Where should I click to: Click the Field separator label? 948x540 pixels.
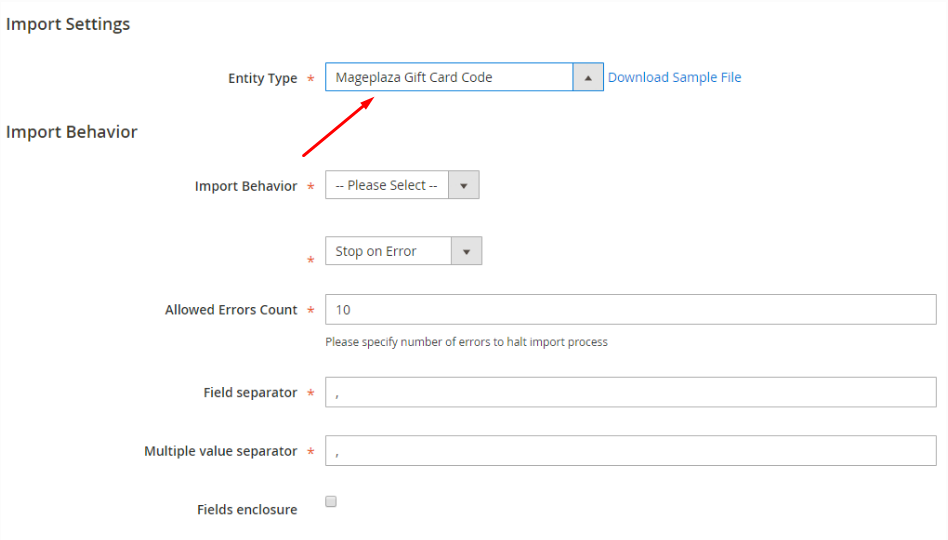(250, 393)
